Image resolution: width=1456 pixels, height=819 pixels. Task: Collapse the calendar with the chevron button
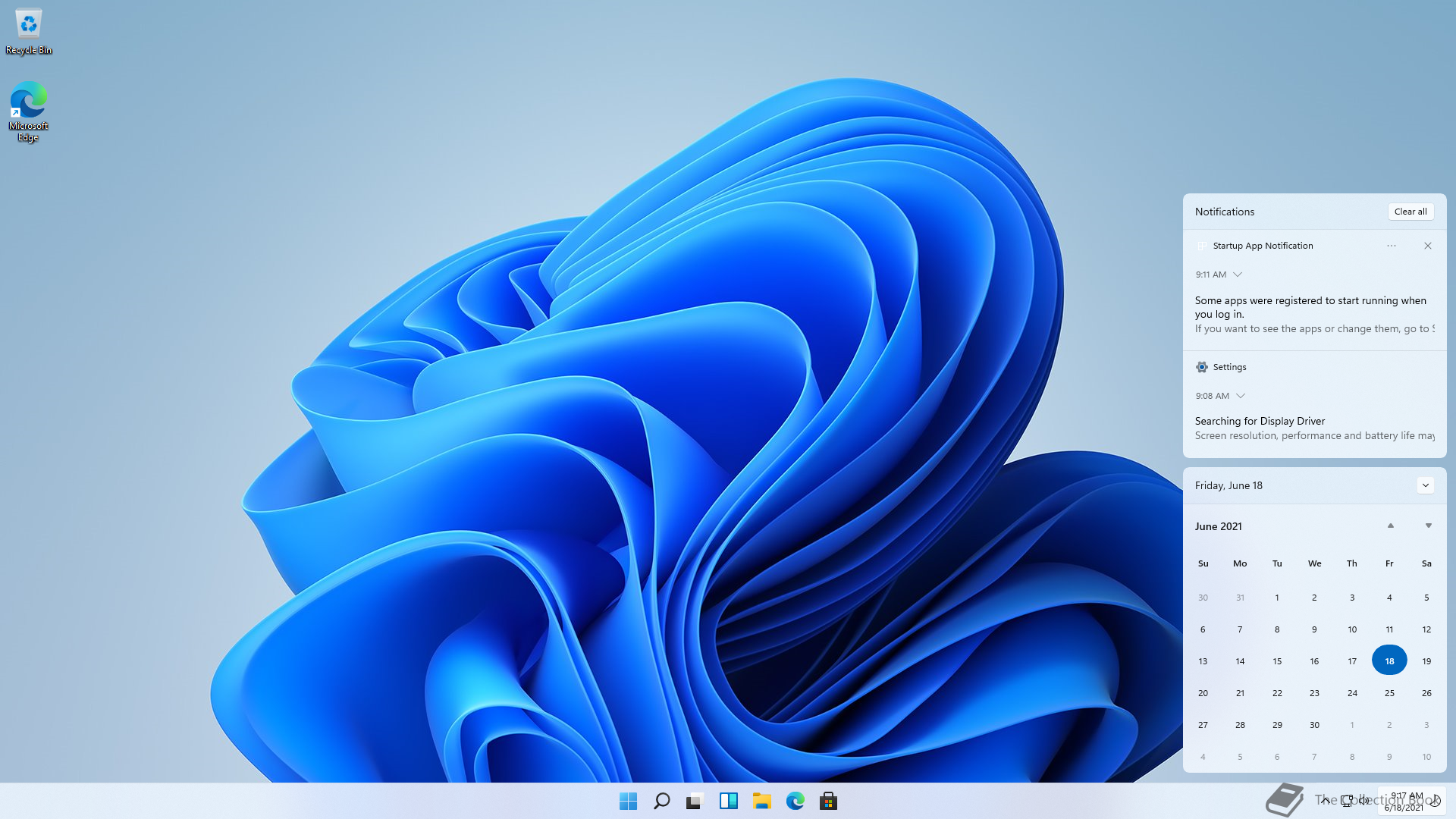click(1426, 485)
